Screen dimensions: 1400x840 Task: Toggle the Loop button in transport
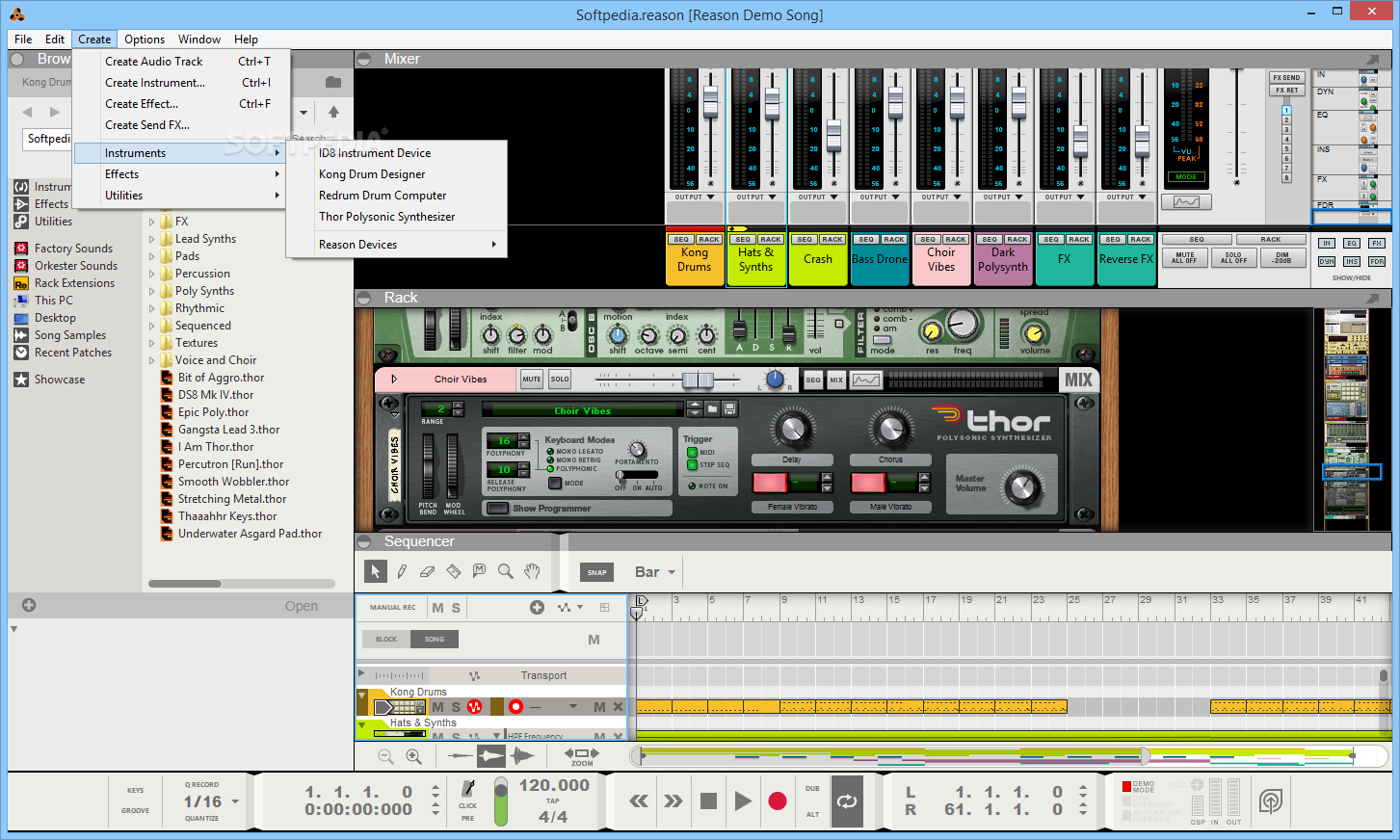(x=847, y=801)
